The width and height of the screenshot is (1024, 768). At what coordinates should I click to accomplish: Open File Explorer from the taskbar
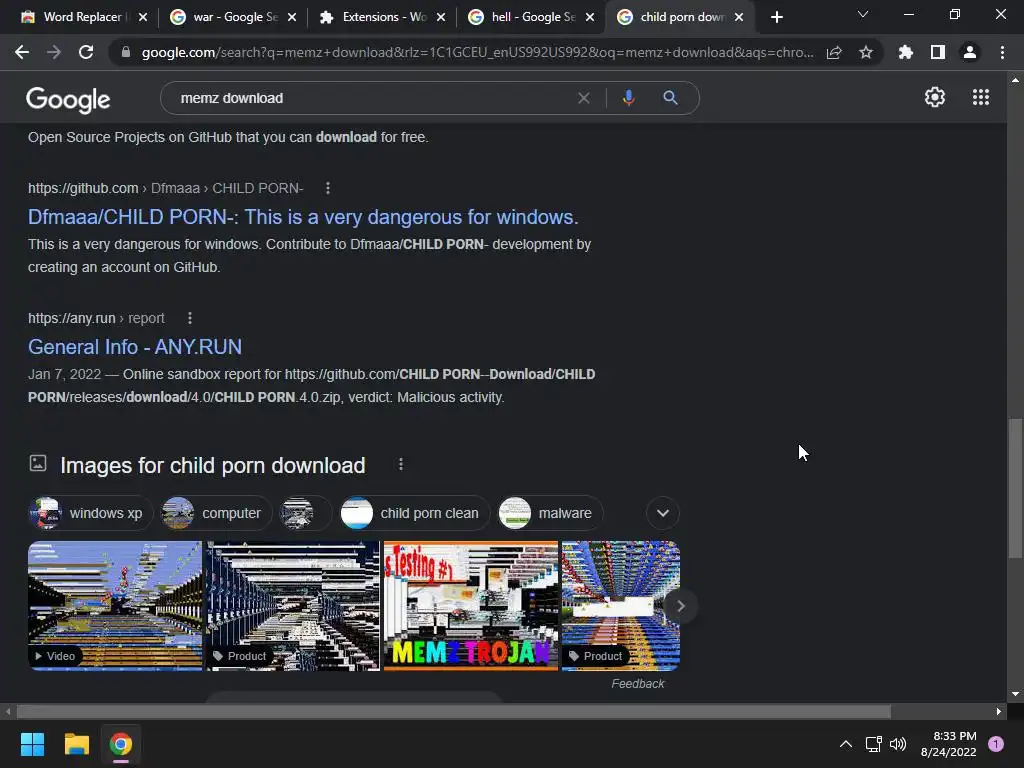(76, 744)
